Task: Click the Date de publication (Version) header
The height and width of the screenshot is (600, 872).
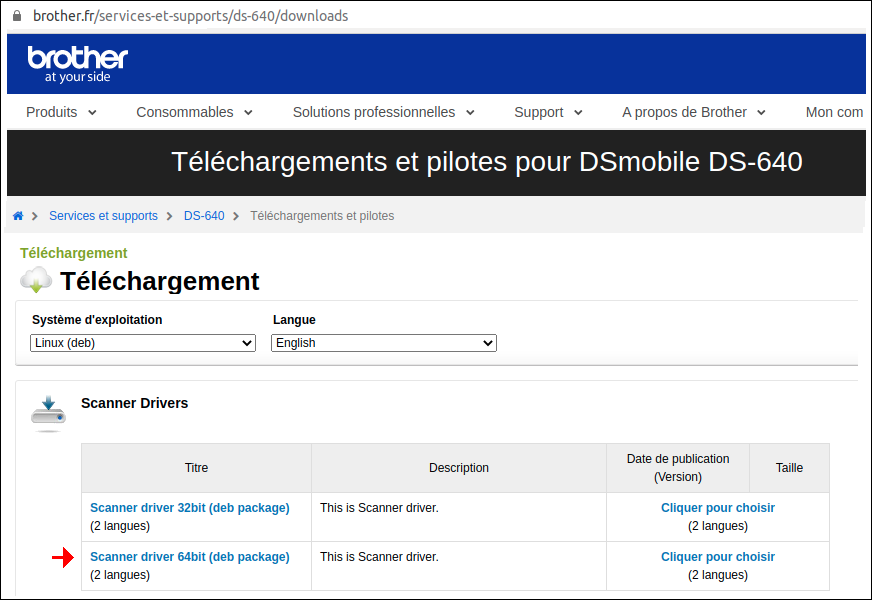Action: click(678, 468)
